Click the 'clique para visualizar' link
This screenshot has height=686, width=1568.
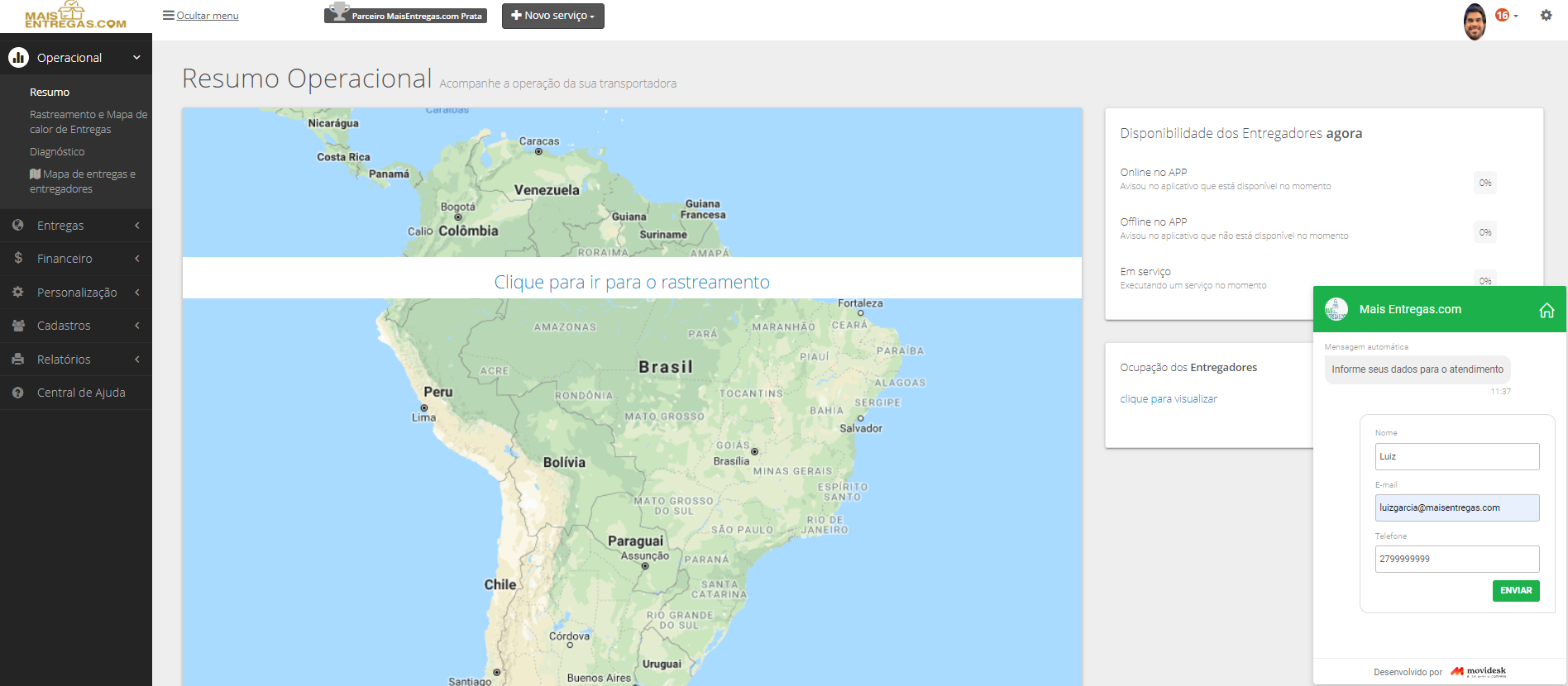(x=1169, y=398)
